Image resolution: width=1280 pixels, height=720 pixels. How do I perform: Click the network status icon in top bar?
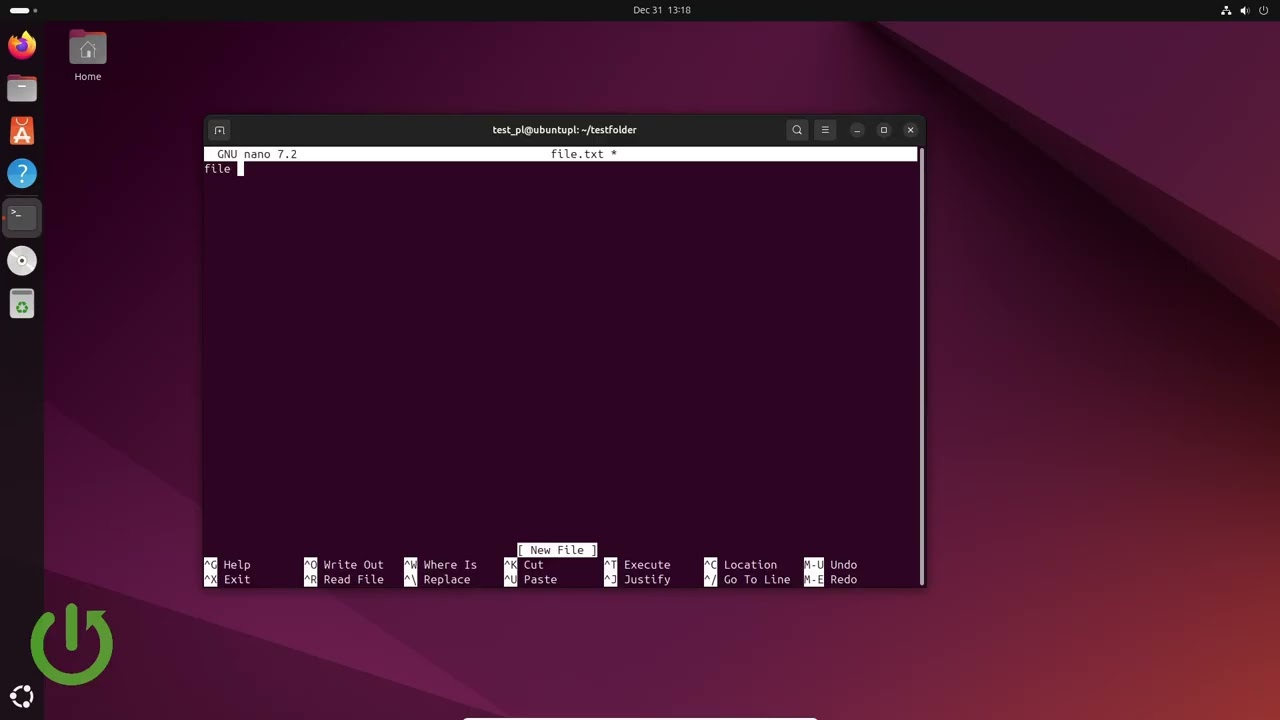tap(1227, 10)
